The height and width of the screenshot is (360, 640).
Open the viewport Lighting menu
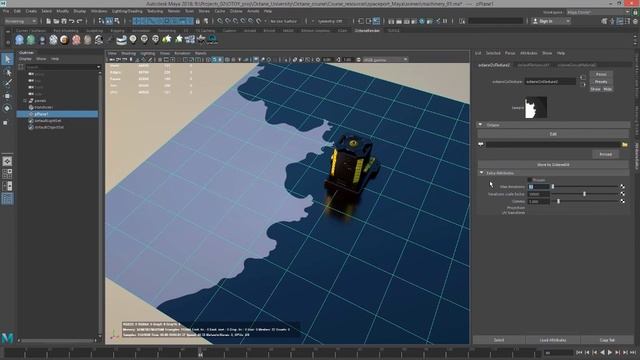click(148, 53)
